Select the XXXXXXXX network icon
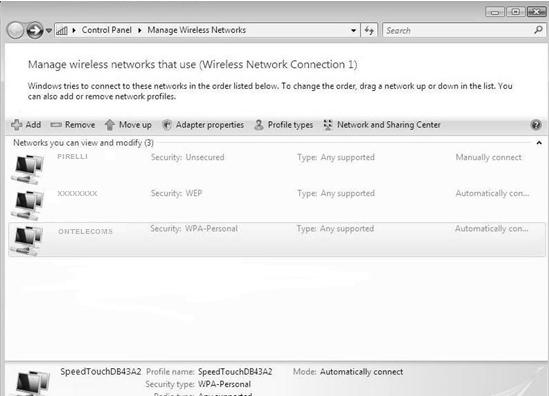Image resolution: width=549 pixels, height=396 pixels. click(x=27, y=205)
